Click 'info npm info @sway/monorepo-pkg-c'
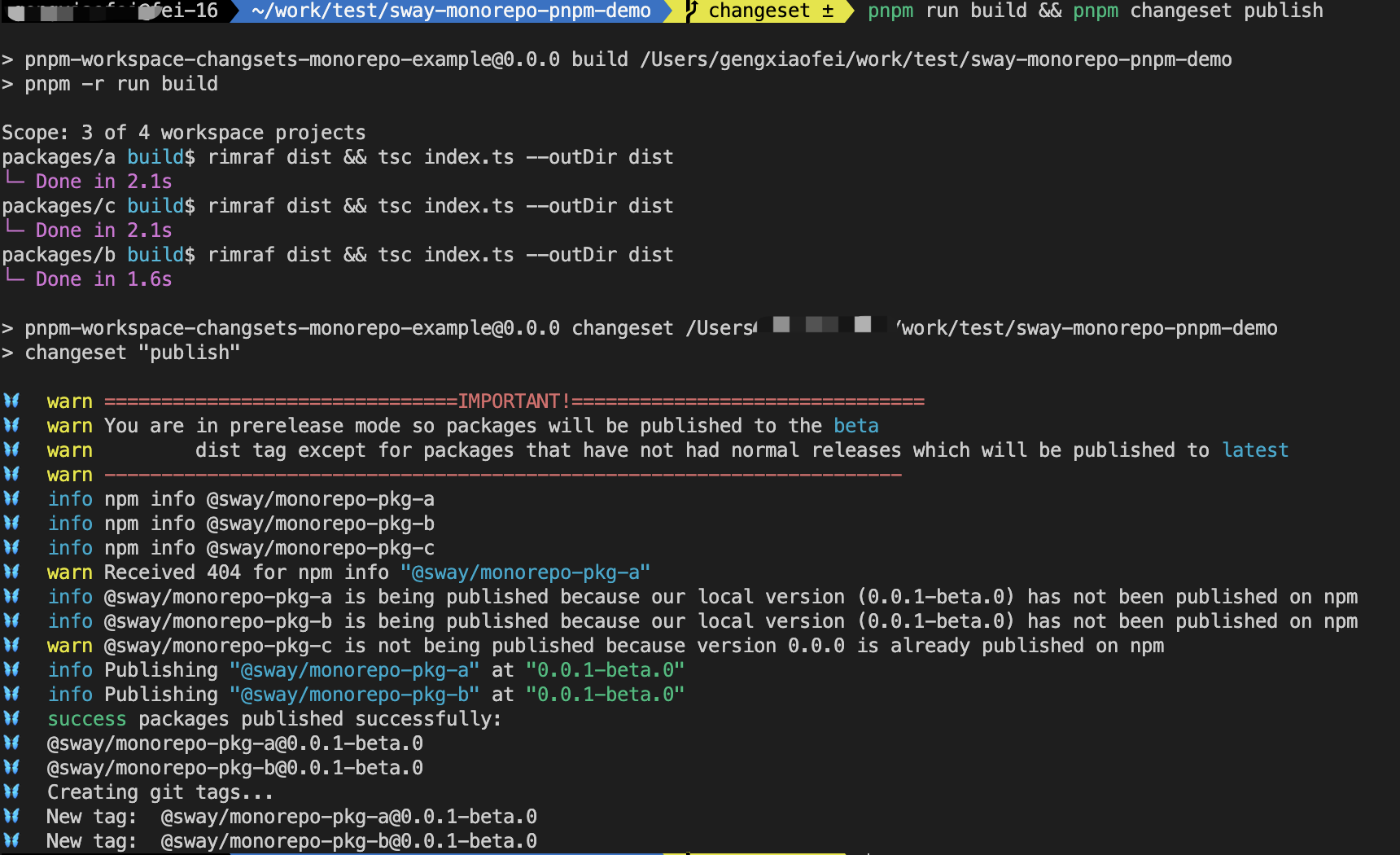 pyautogui.click(x=241, y=548)
